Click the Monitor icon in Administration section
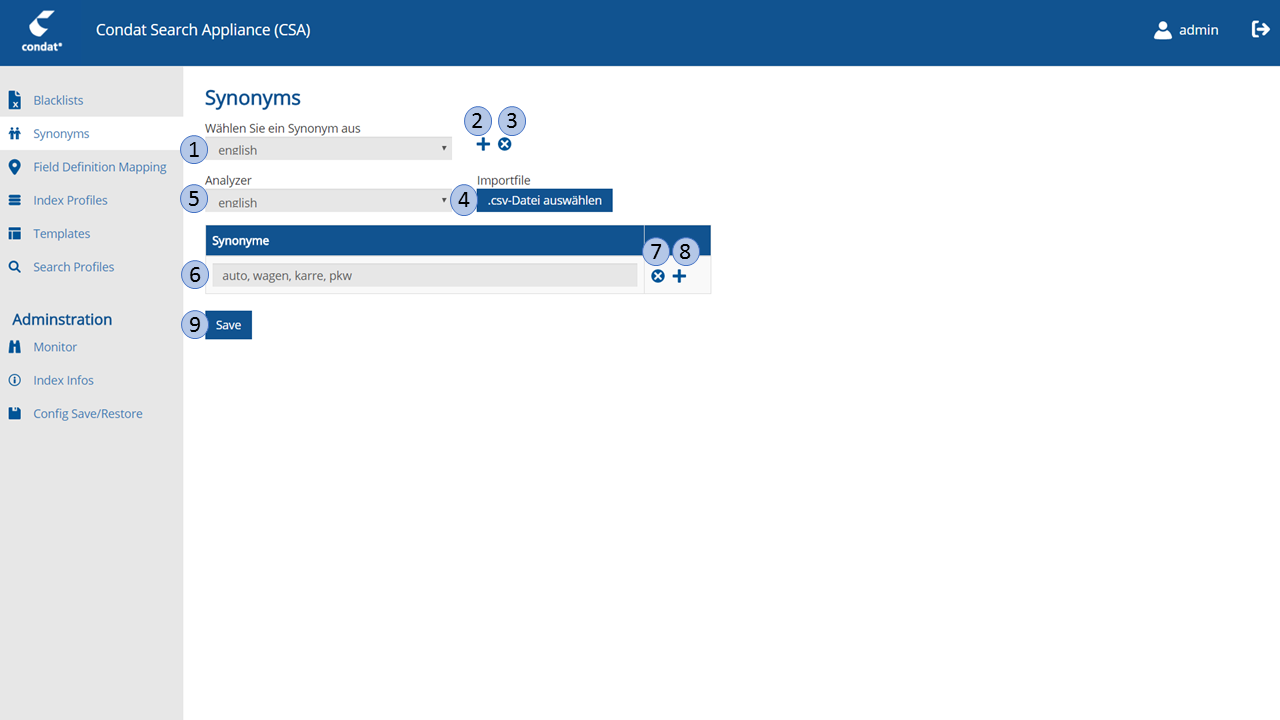The width and height of the screenshot is (1280, 720). (x=14, y=346)
